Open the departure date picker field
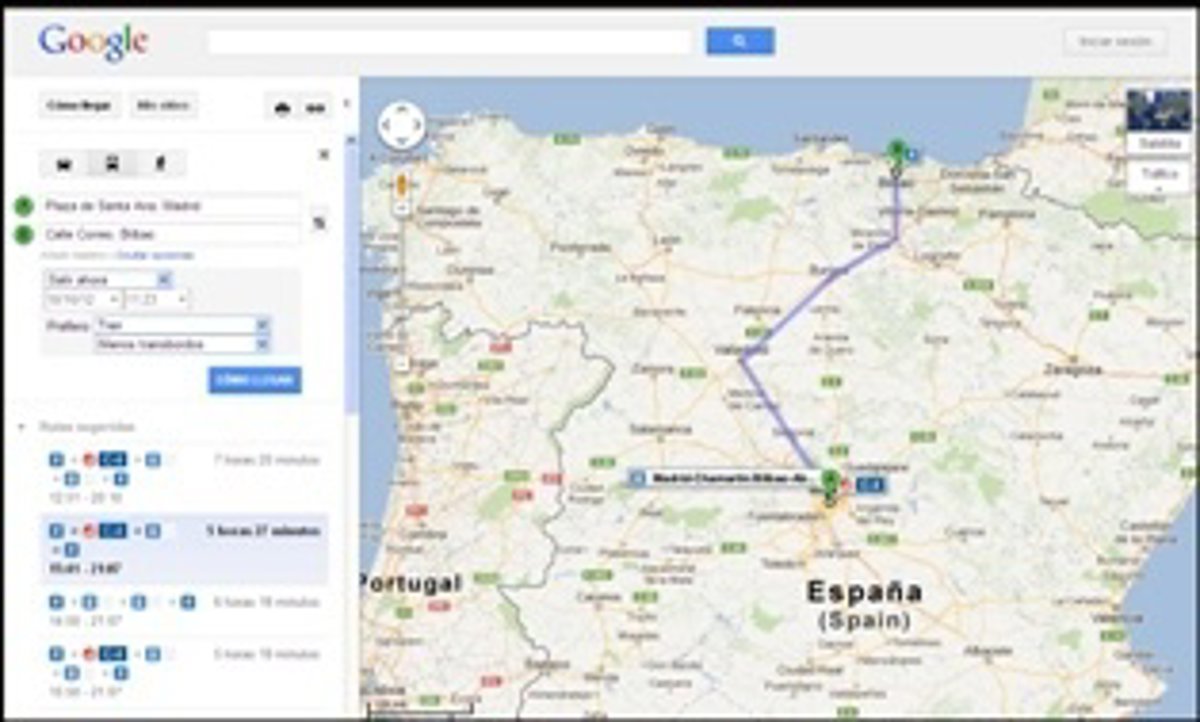This screenshot has height=722, width=1200. coord(82,299)
